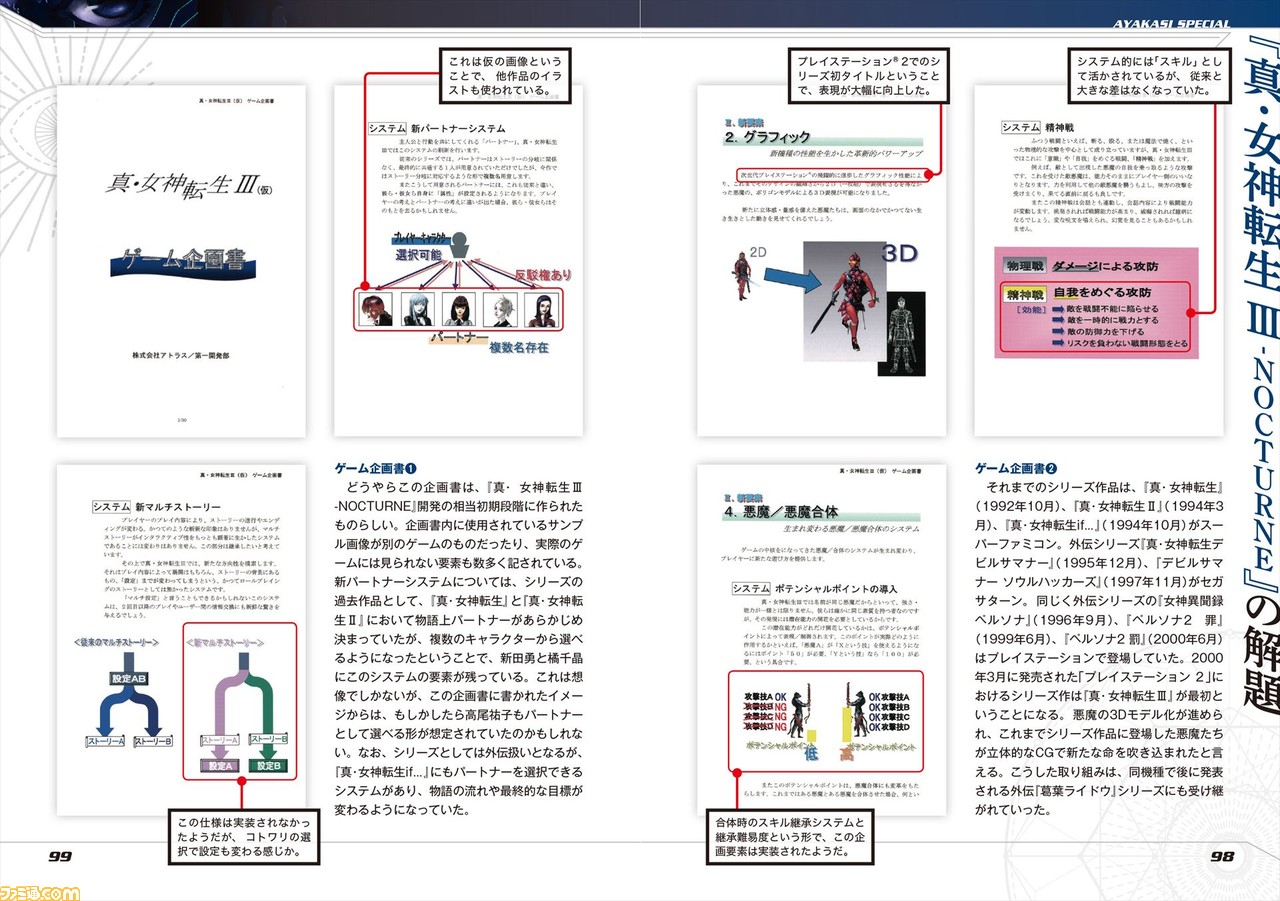Viewport: 1280px width, 901px height.
Task: Open the 精神戦 system page thumbnail
Action: [x=1098, y=260]
